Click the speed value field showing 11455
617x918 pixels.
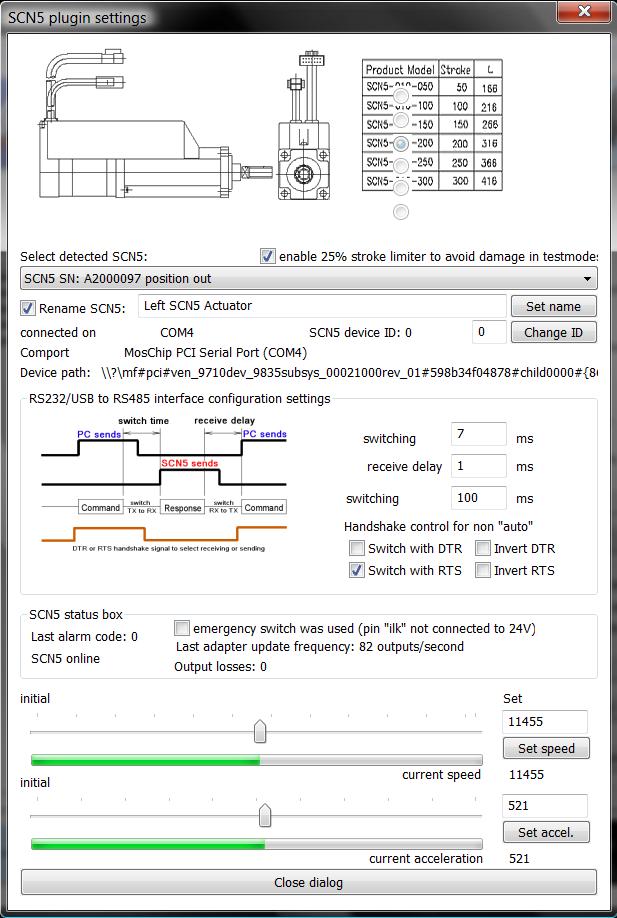(544, 722)
